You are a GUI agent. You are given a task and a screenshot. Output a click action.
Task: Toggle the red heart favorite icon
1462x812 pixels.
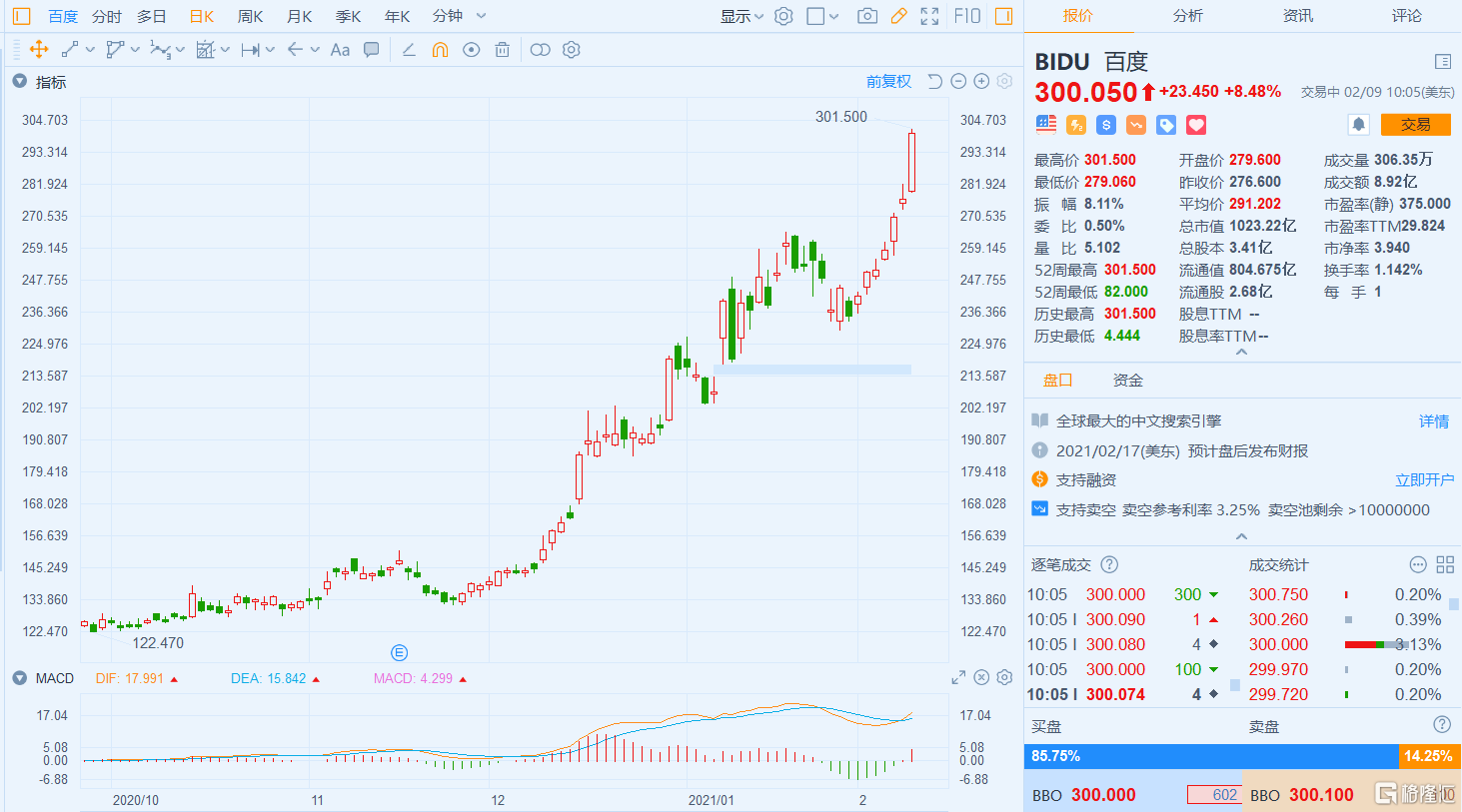1196,124
